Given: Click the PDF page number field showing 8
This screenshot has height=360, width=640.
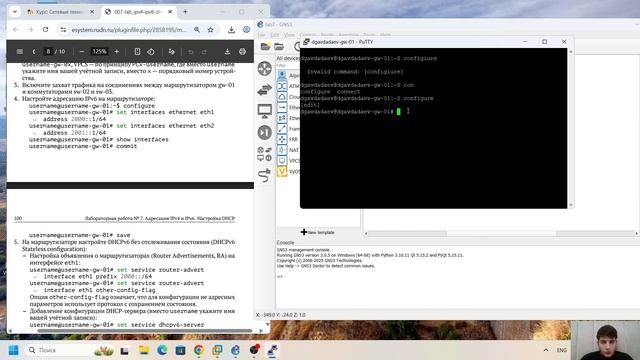Looking at the screenshot, I should coord(48,51).
